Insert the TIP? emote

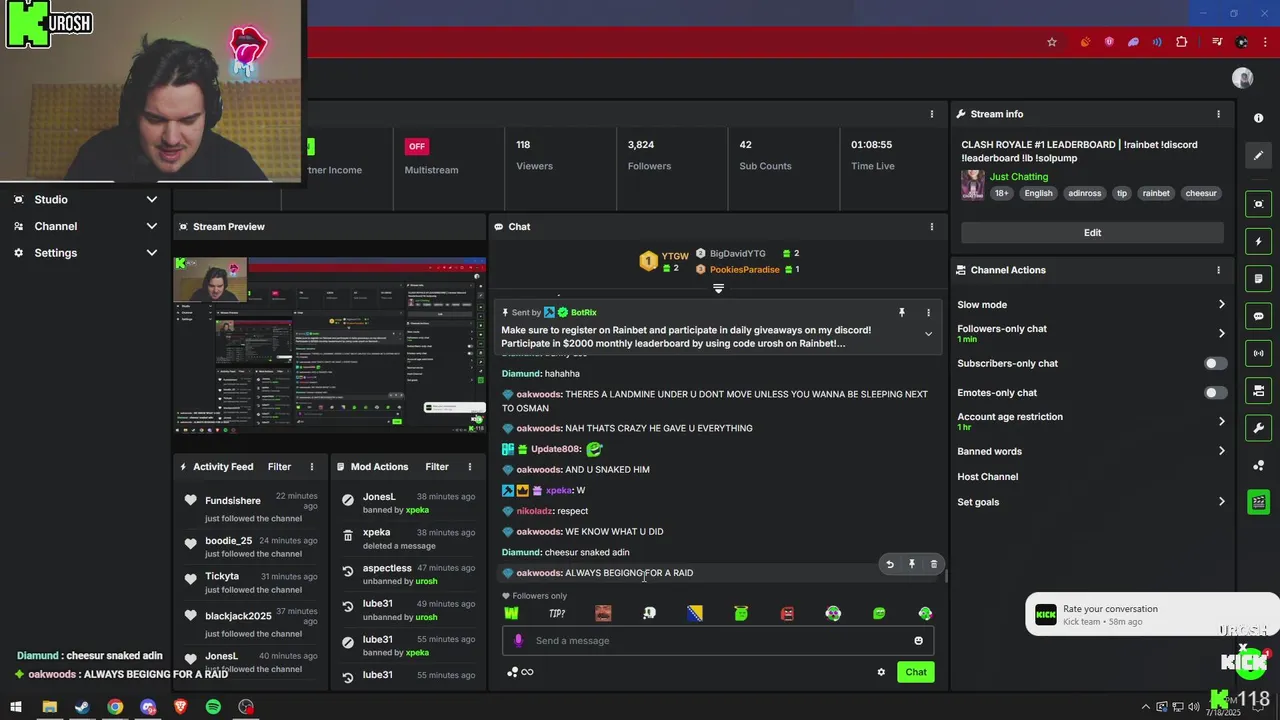(557, 613)
